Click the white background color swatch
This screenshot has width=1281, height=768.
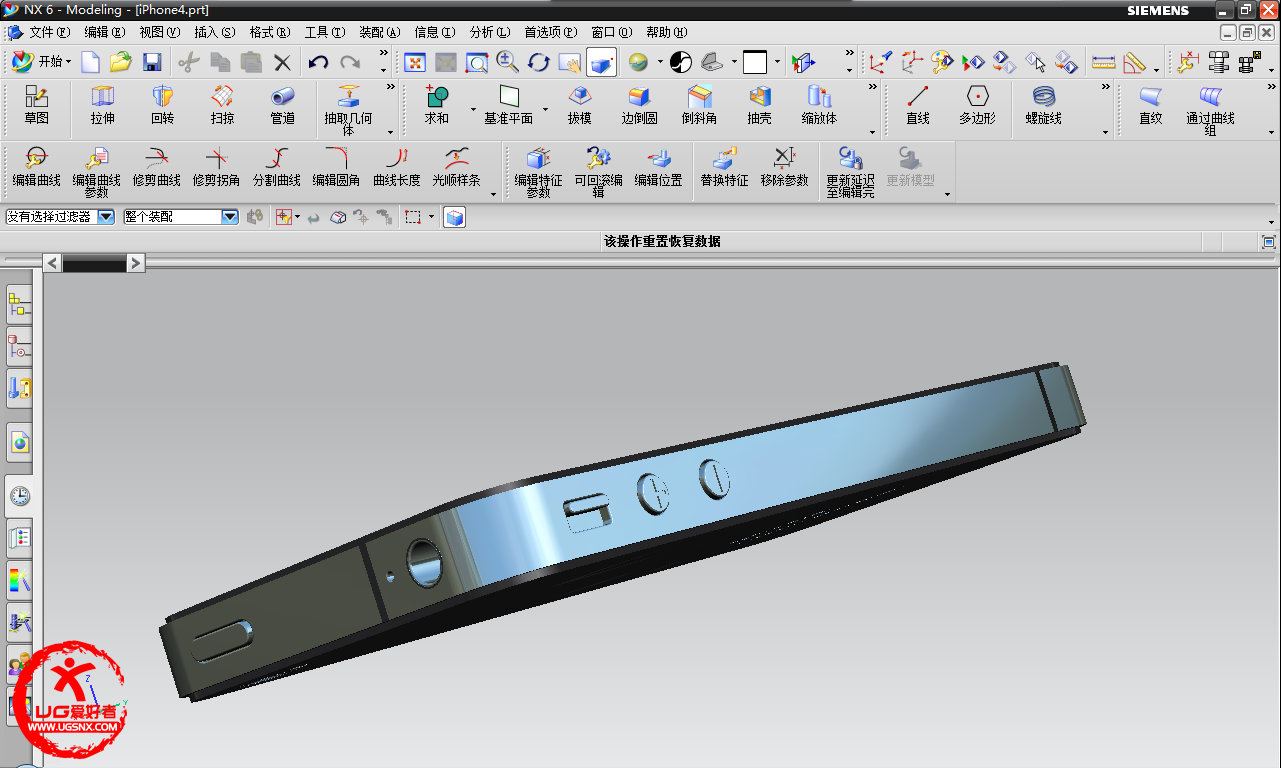click(755, 62)
